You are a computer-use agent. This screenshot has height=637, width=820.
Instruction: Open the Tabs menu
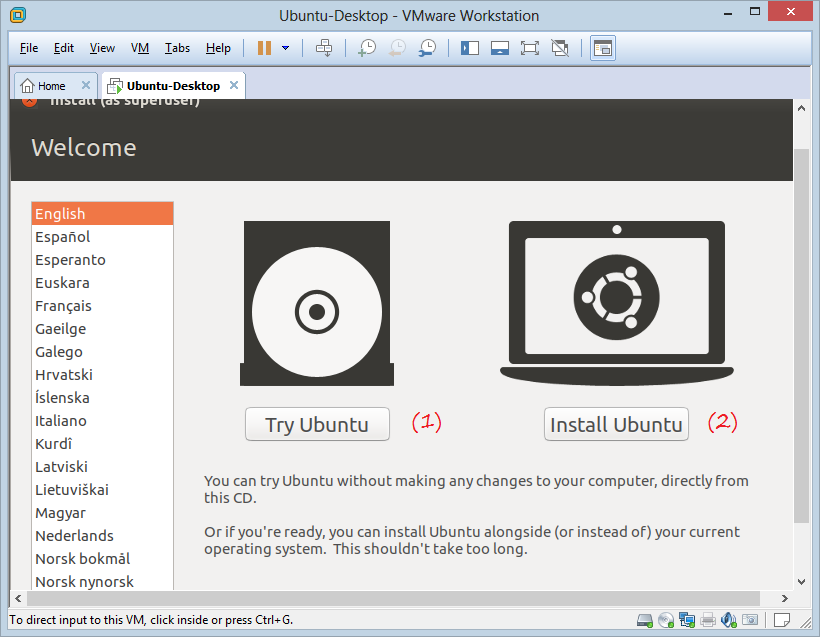[177, 48]
